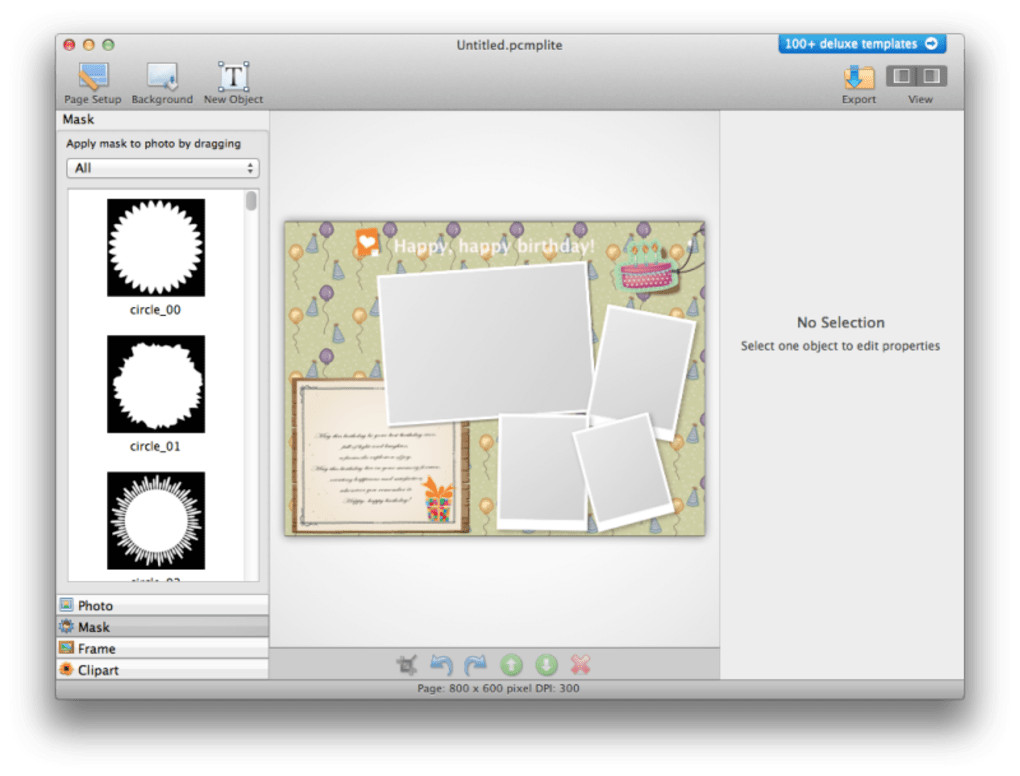The height and width of the screenshot is (776, 1020).
Task: Add a New Object text item
Action: (x=233, y=77)
